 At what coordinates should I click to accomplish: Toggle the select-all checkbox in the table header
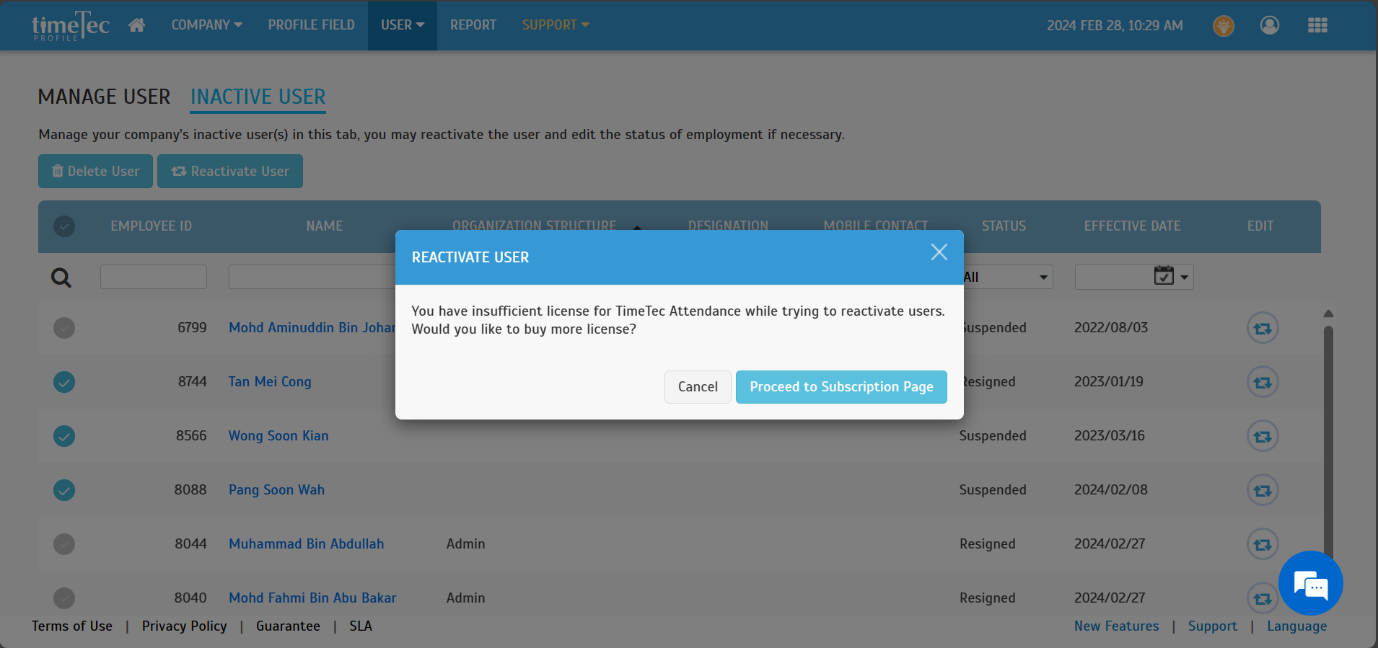pos(64,226)
